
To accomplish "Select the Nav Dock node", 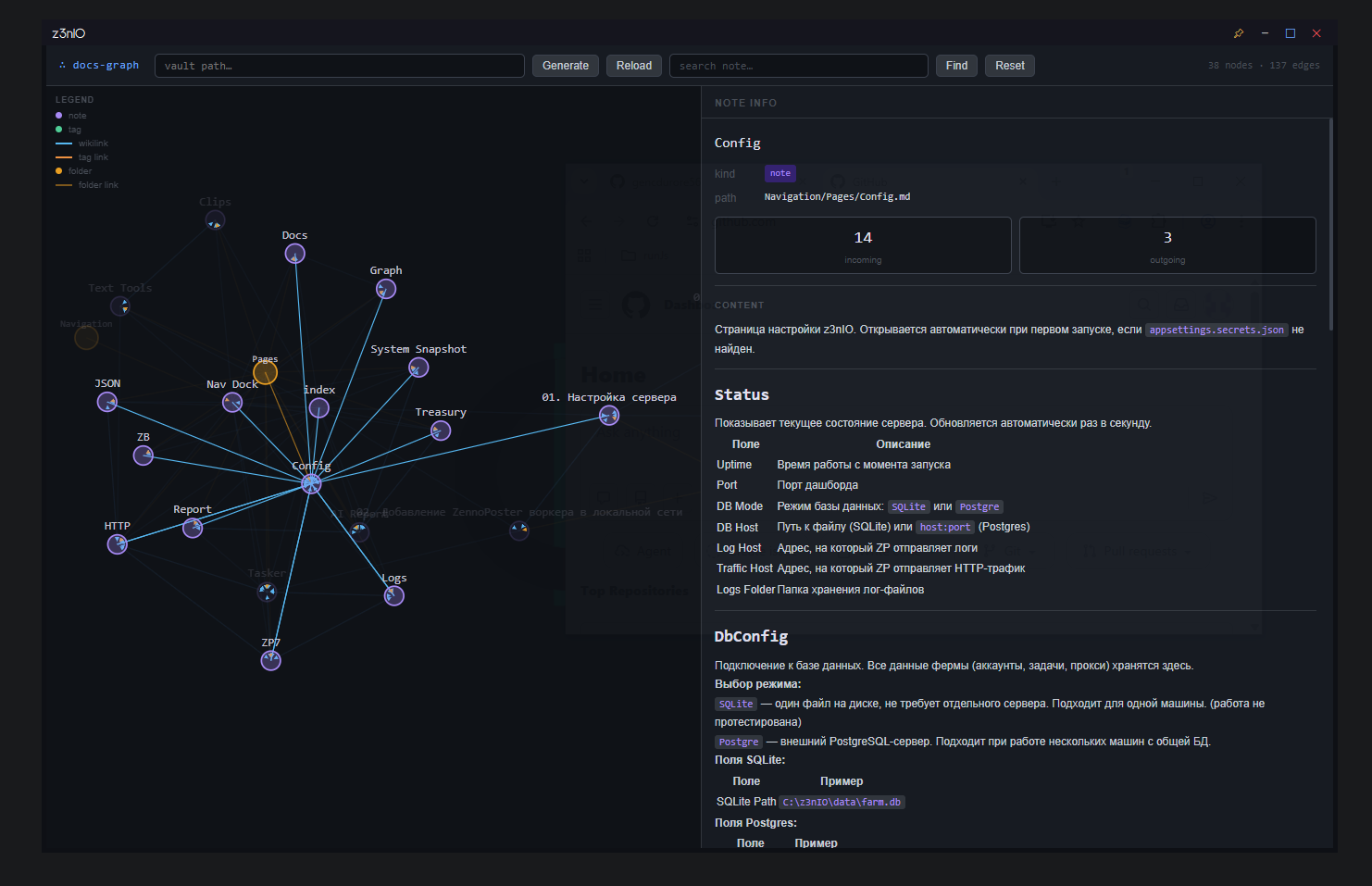I will pyautogui.click(x=232, y=403).
